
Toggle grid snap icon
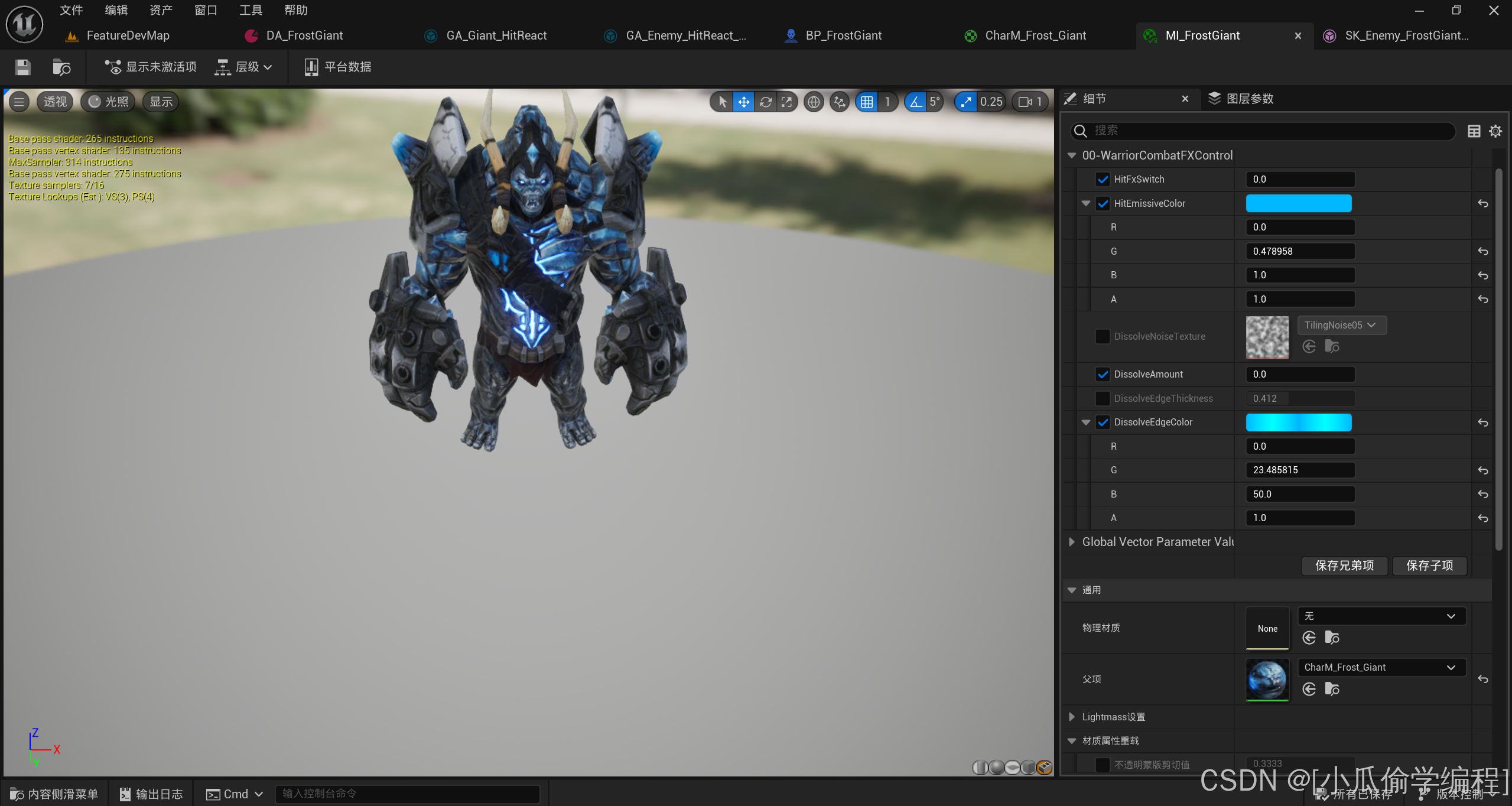tap(867, 102)
